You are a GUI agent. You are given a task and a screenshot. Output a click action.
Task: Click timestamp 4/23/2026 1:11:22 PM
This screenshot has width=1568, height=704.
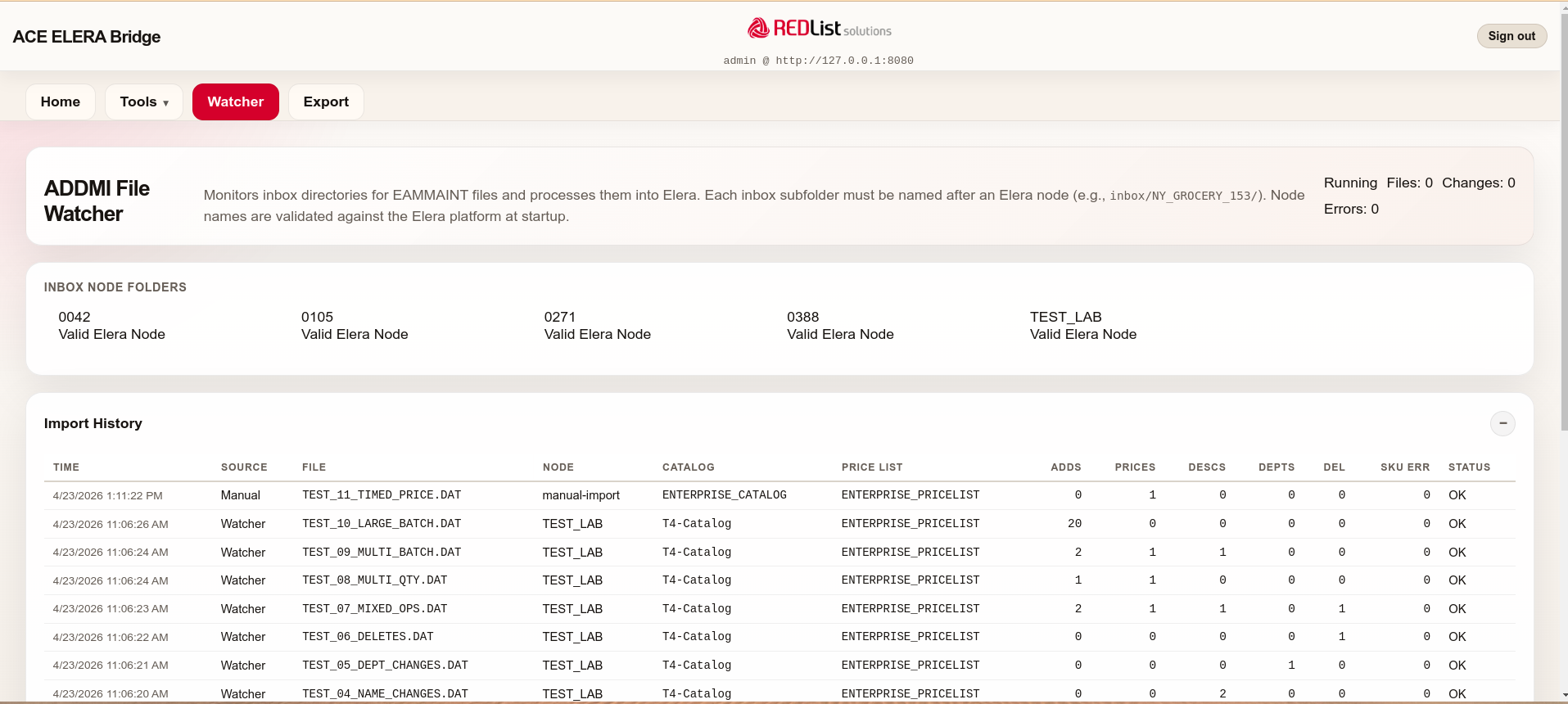click(x=107, y=496)
